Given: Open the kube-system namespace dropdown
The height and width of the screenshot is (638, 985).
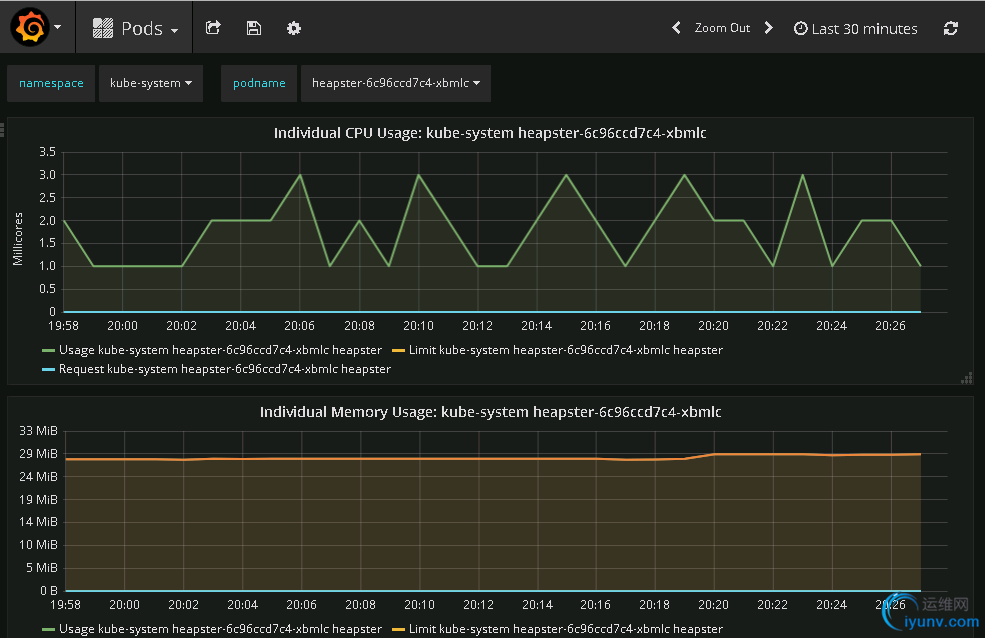Looking at the screenshot, I should [151, 84].
